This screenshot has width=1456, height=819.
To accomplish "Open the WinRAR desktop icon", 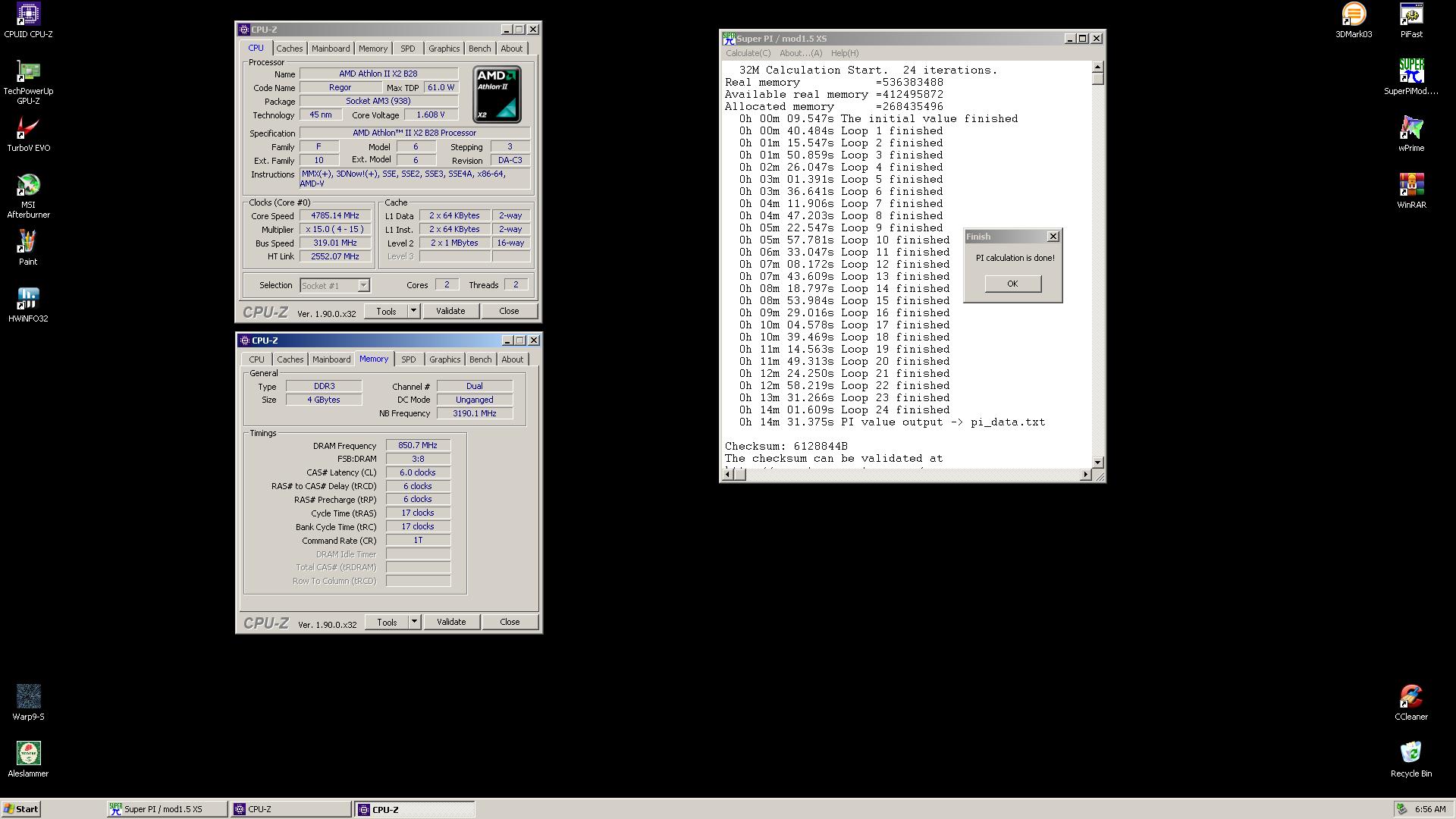I will tap(1411, 191).
